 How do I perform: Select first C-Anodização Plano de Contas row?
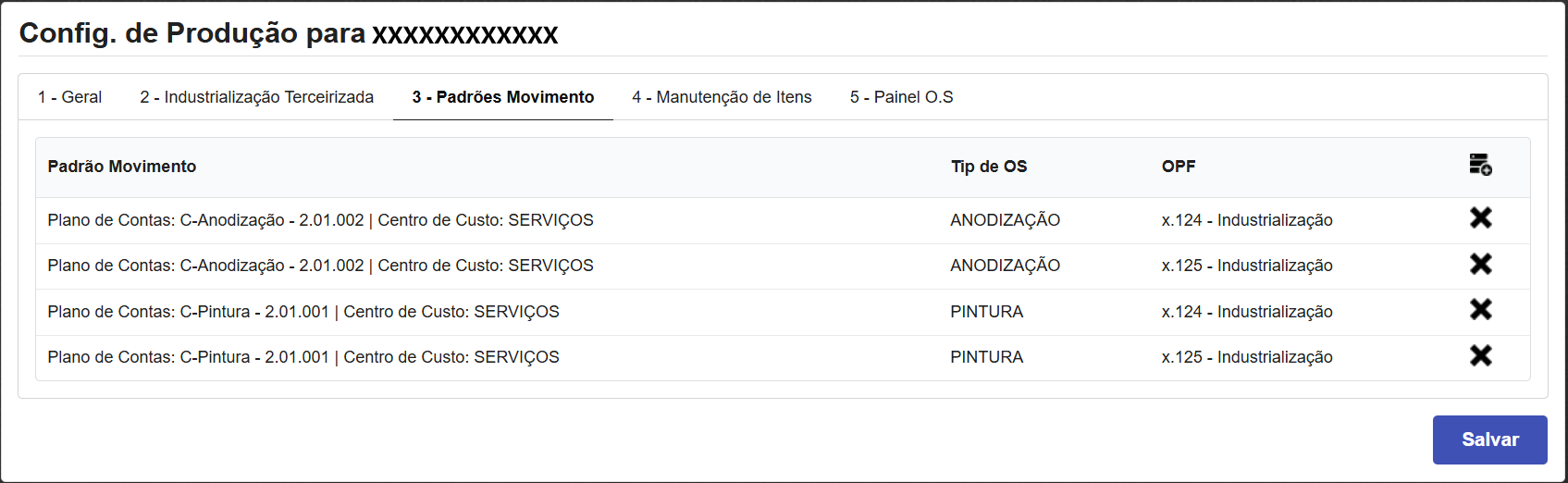pyautogui.click(x=320, y=220)
